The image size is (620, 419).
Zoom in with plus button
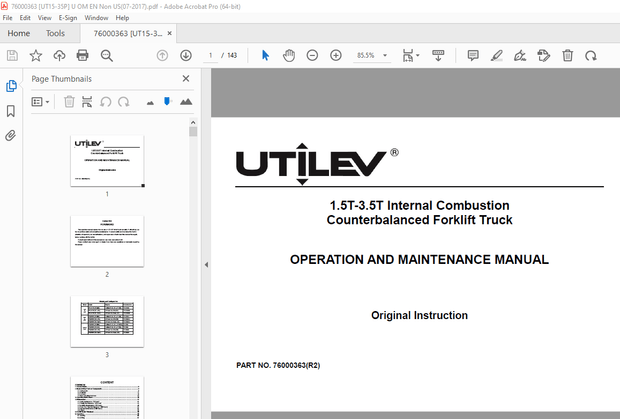[x=336, y=56]
